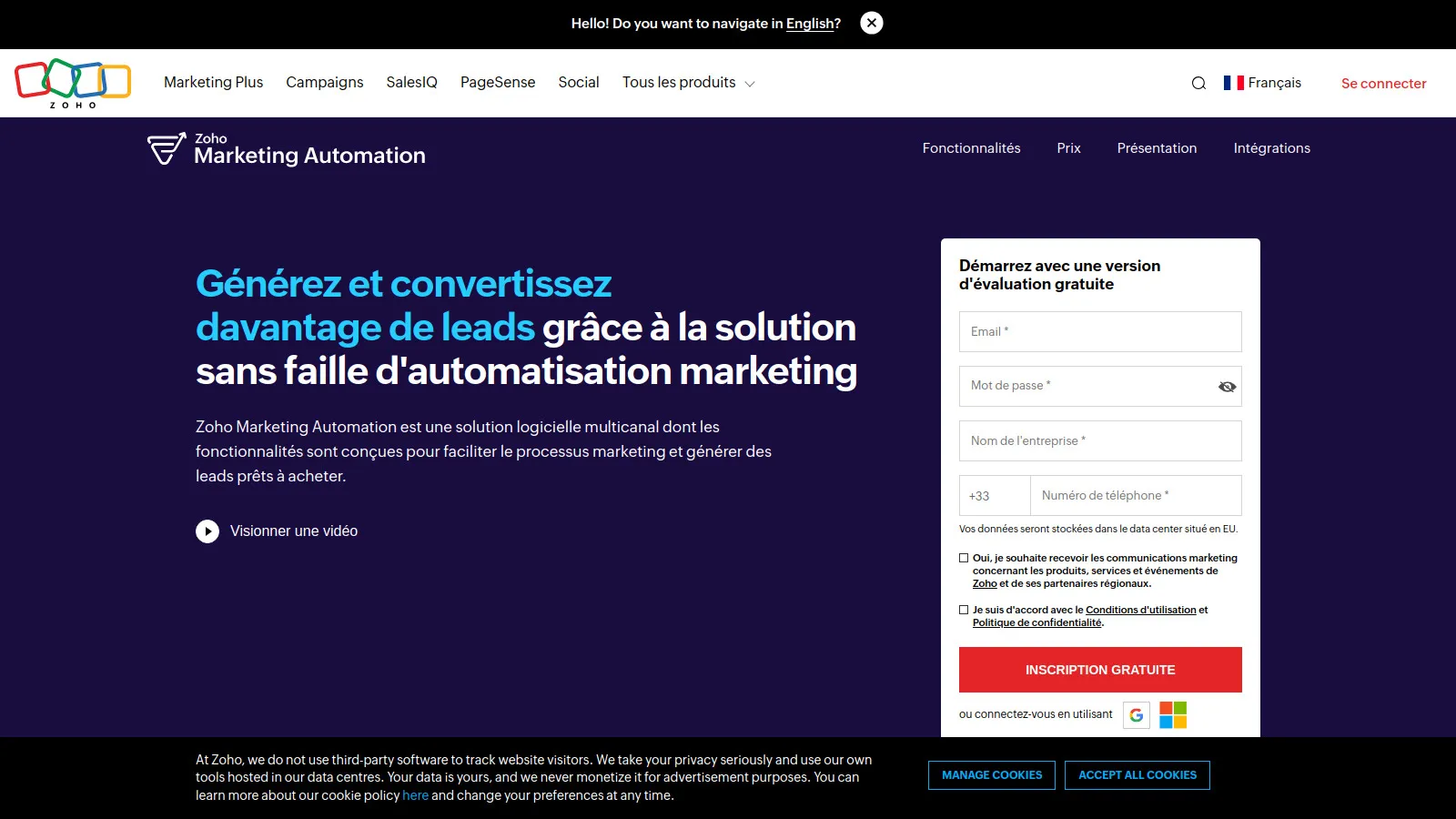The height and width of the screenshot is (819, 1456).
Task: Check the Conditions d'utilisation agreement checkbox
Action: (x=962, y=610)
